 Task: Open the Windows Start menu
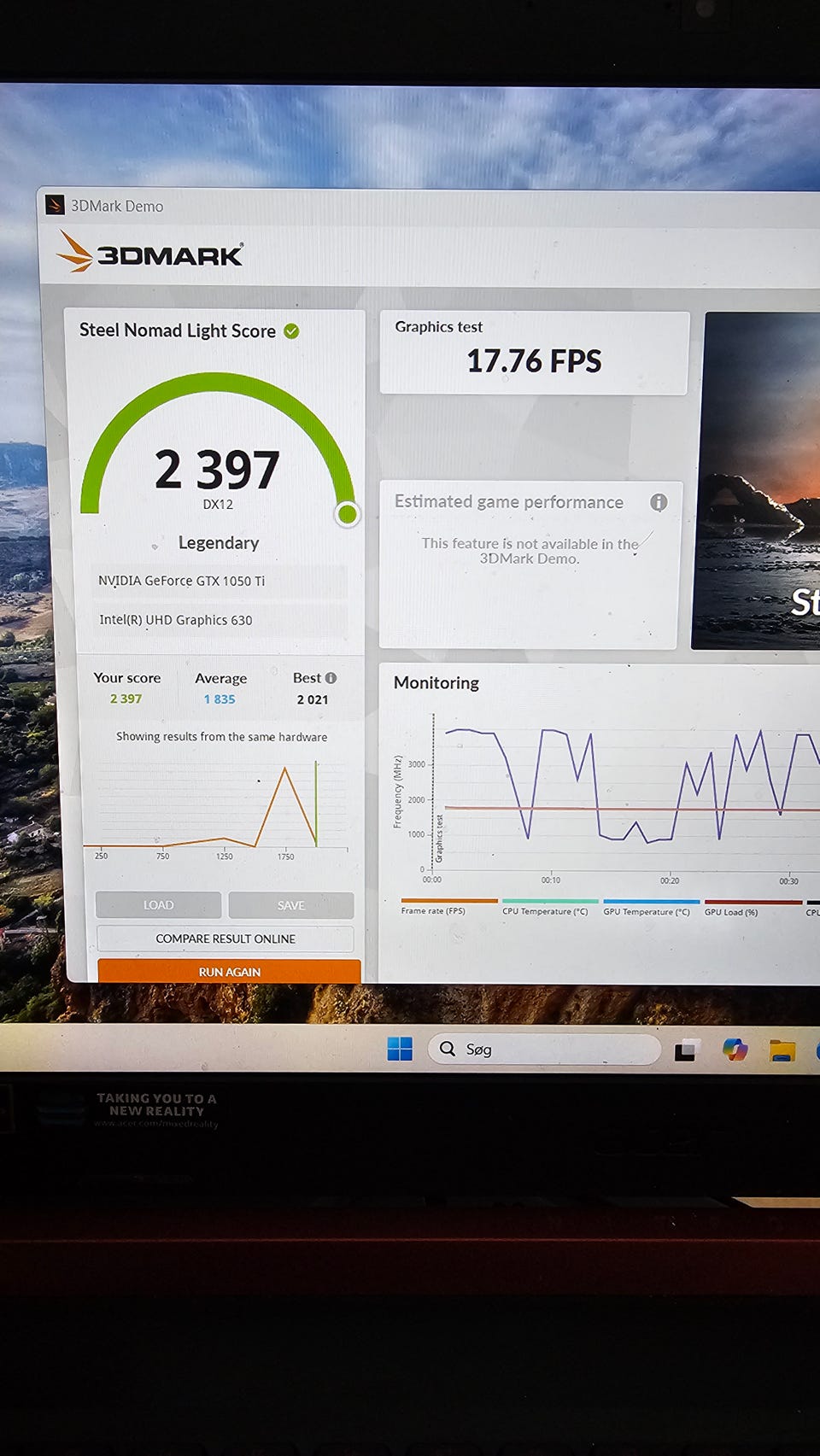(399, 1049)
